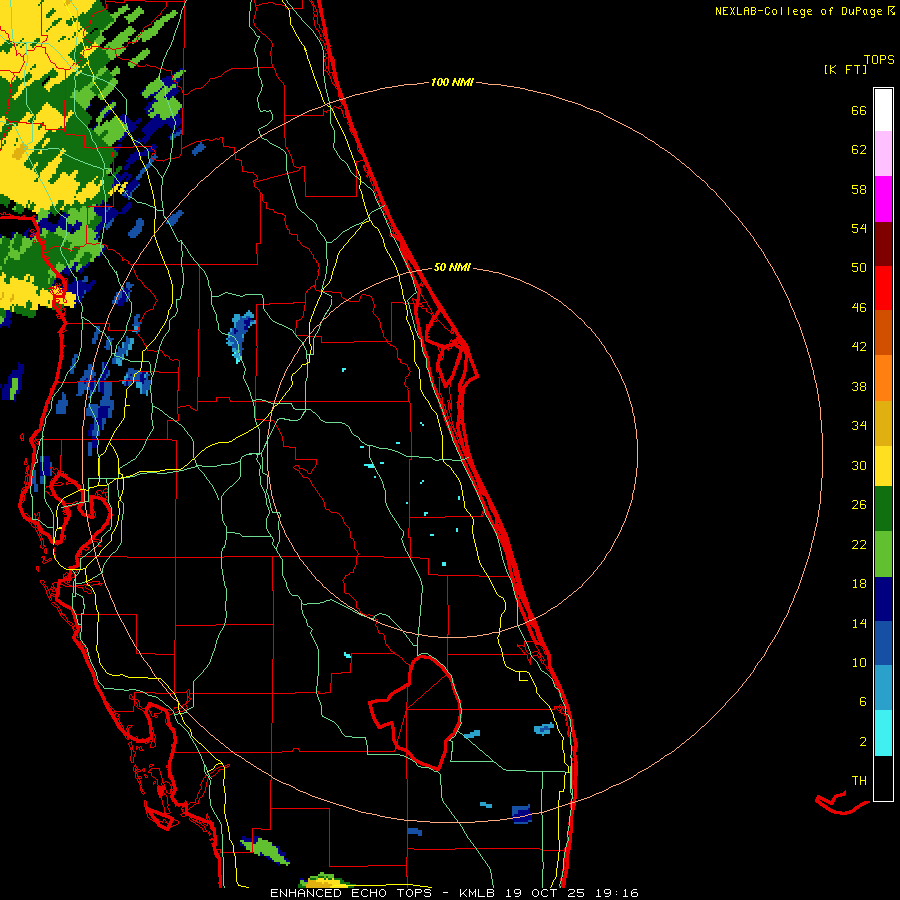
Task: Click the TH legend scale label
Action: [859, 781]
